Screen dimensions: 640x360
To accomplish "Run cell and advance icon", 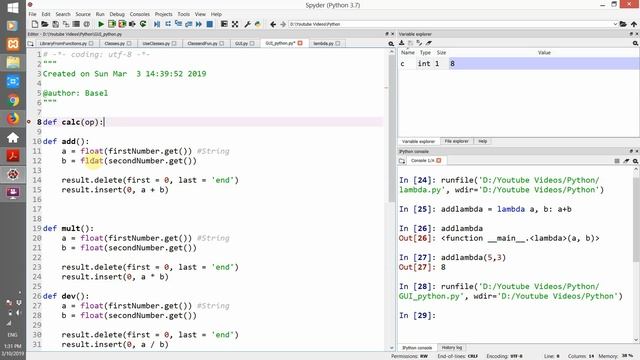I will (x=122, y=24).
